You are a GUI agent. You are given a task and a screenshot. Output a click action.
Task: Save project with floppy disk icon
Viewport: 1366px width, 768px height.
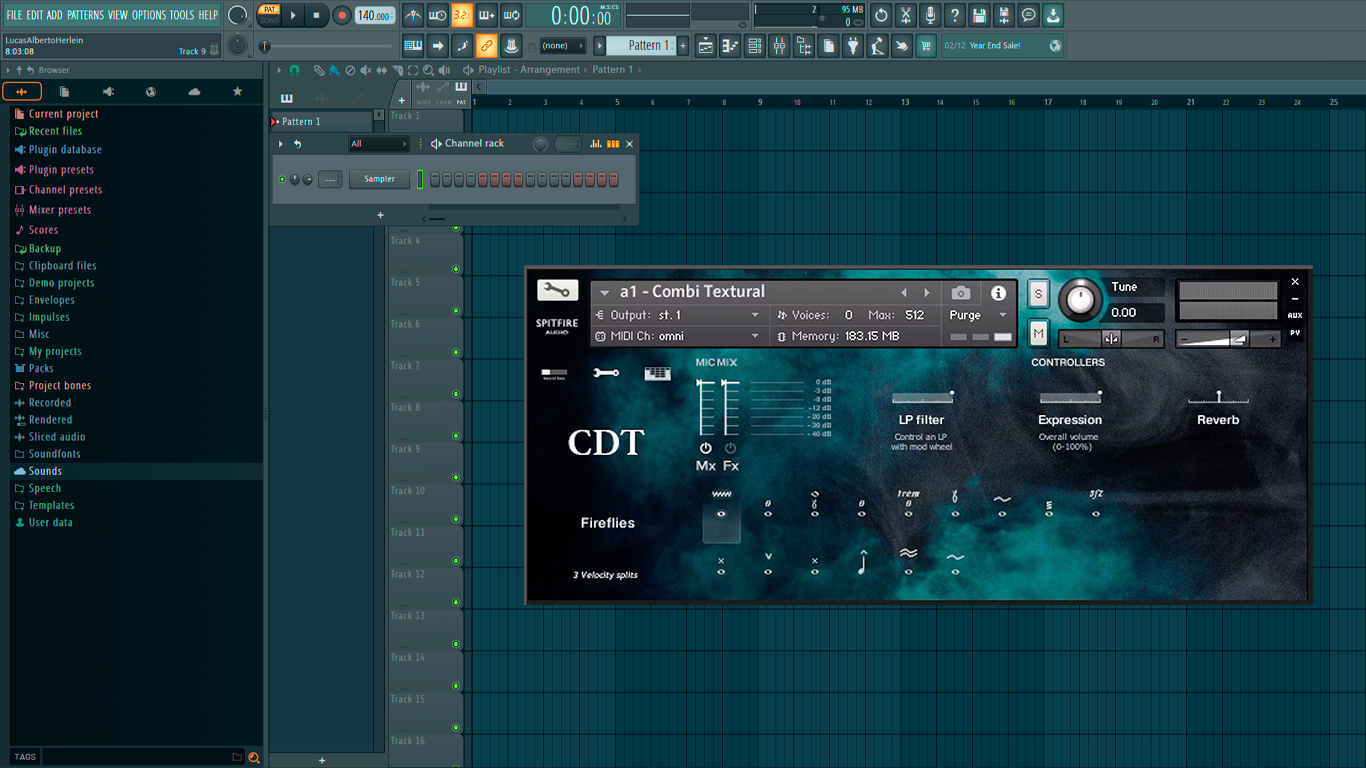click(x=980, y=15)
